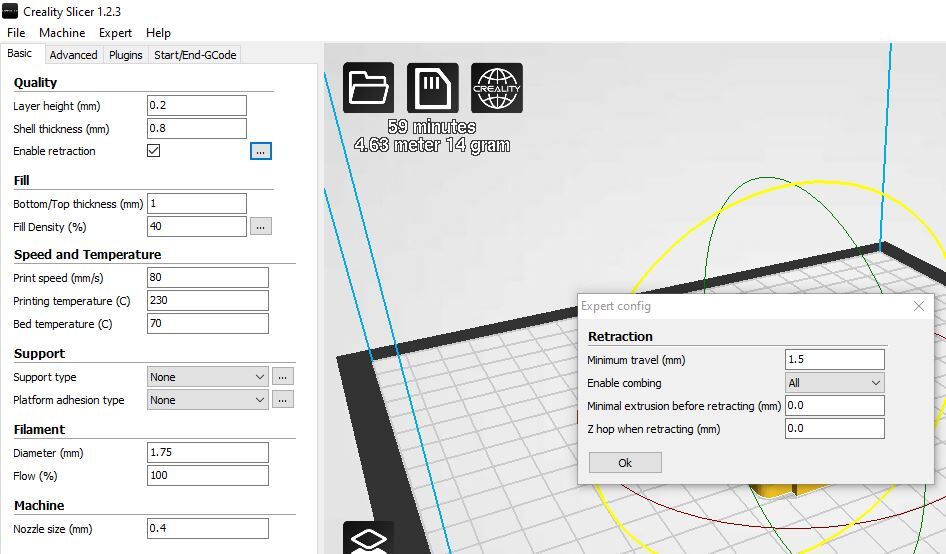Click the Expert config dialog title
This screenshot has height=554, width=946.
(x=615, y=306)
